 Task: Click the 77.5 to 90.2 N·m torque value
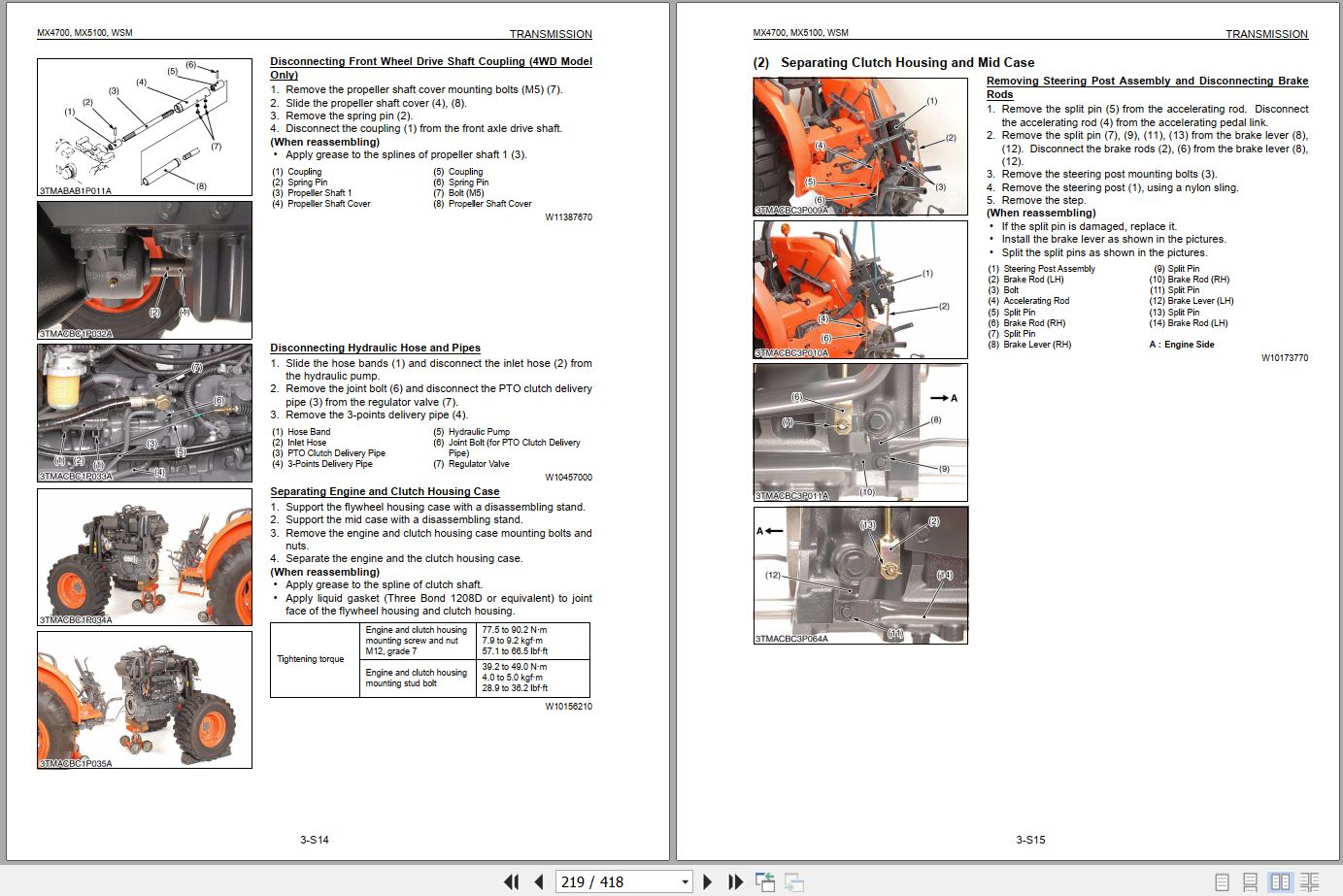click(515, 630)
